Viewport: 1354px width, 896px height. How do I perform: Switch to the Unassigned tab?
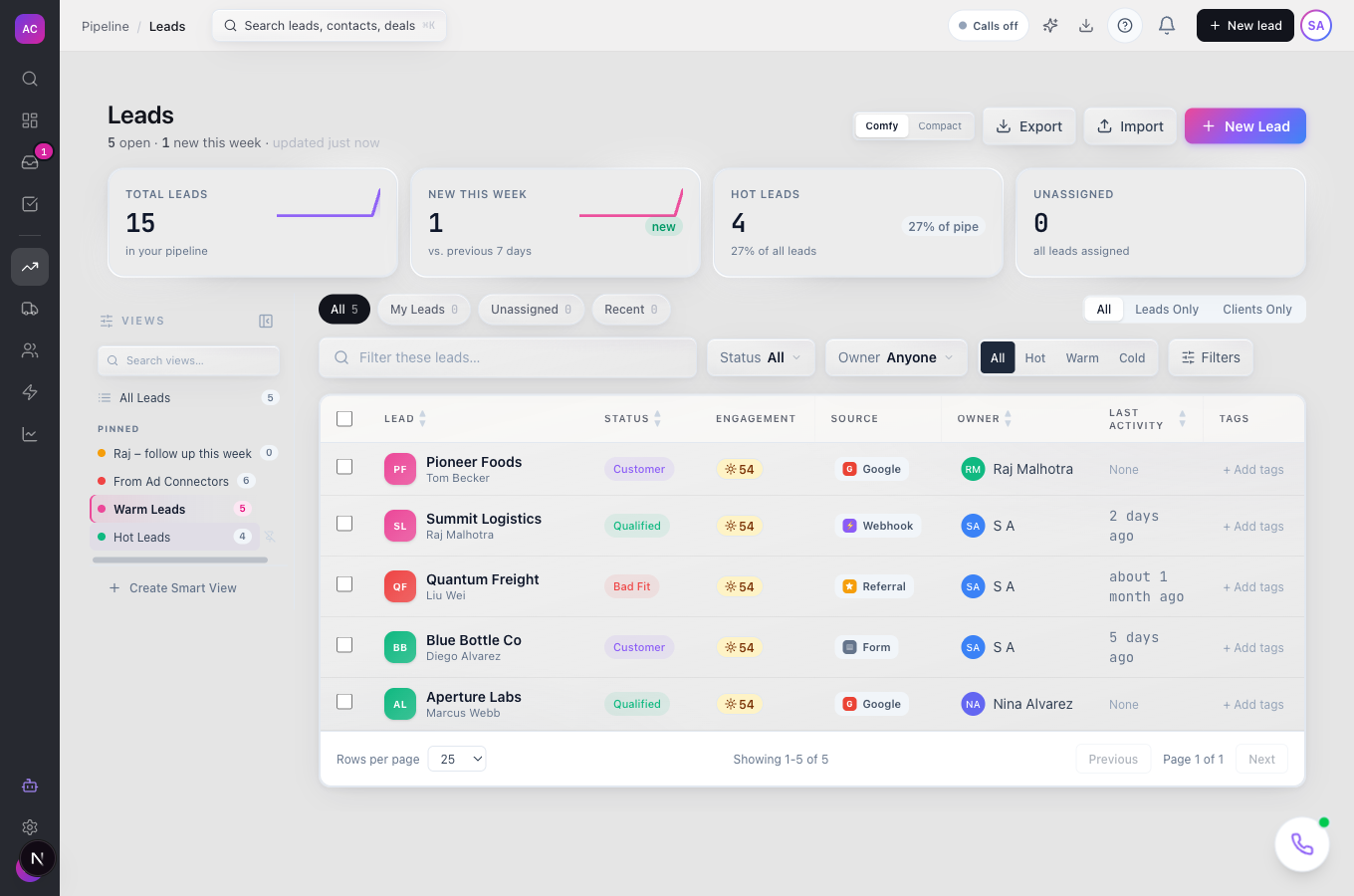pos(531,310)
